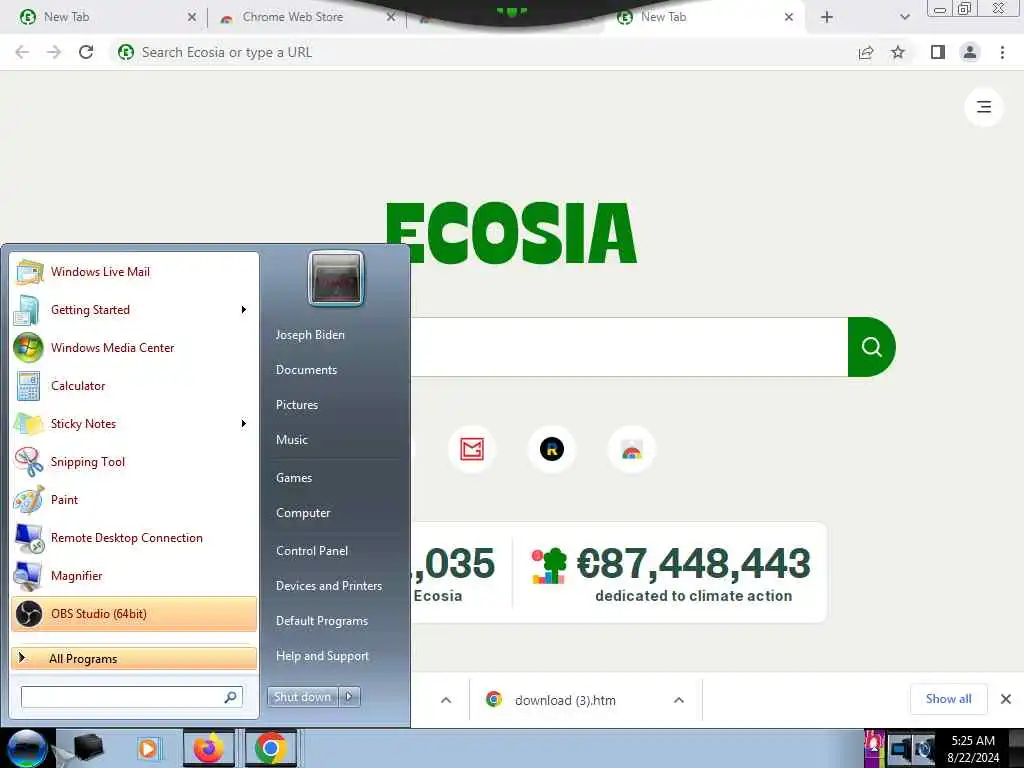Click the user account picture in Start menu
This screenshot has width=1024, height=768.
coord(336,278)
